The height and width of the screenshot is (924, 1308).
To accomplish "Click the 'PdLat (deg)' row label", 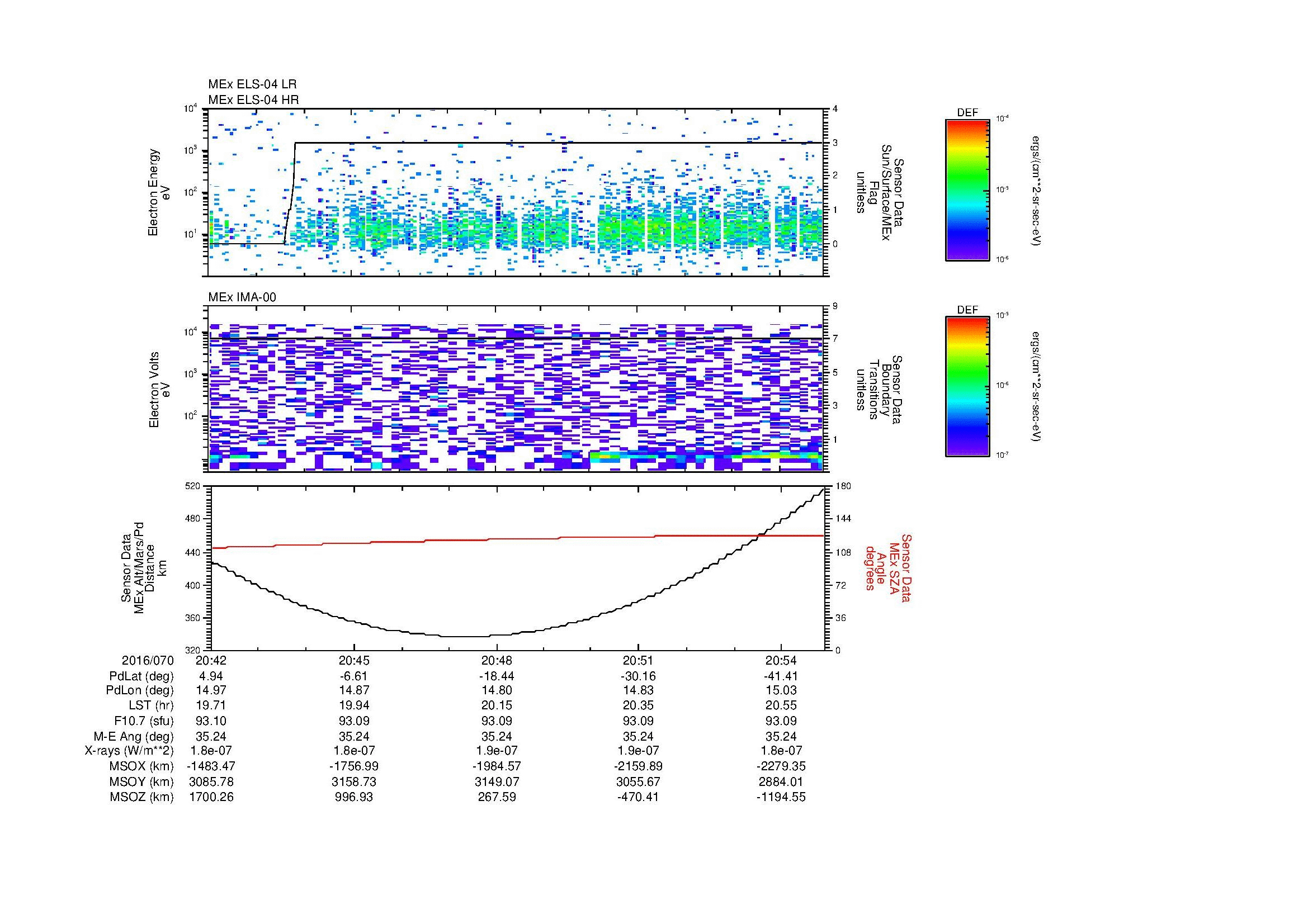I will pyautogui.click(x=142, y=676).
